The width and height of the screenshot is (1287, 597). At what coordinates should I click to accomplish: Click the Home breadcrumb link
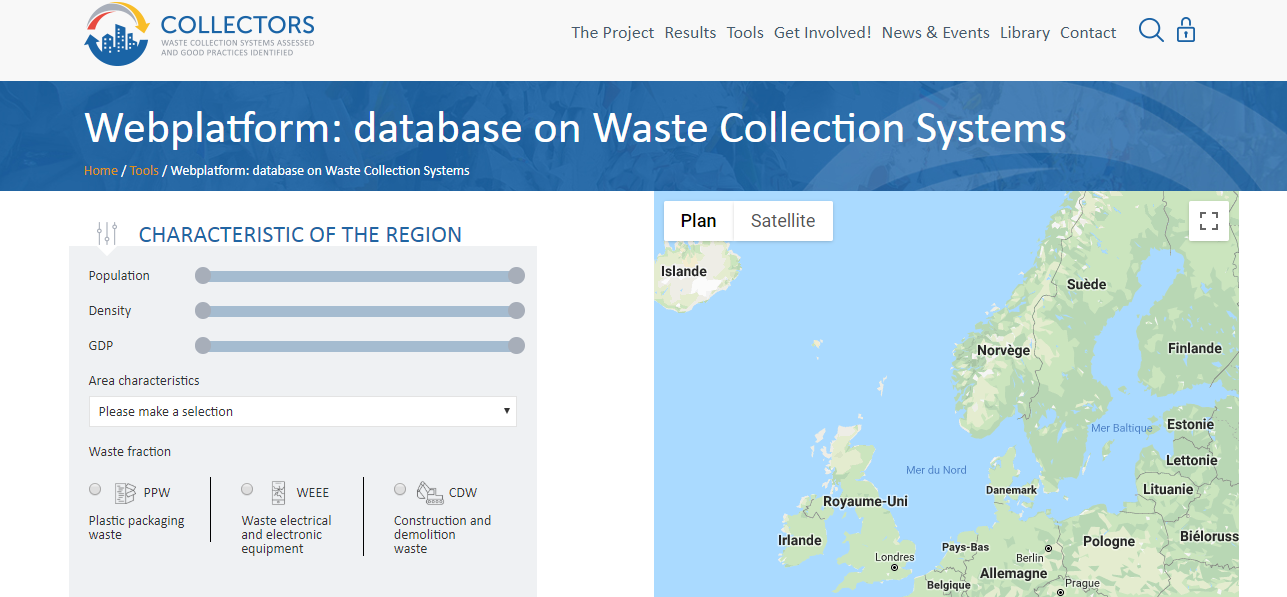click(x=100, y=170)
